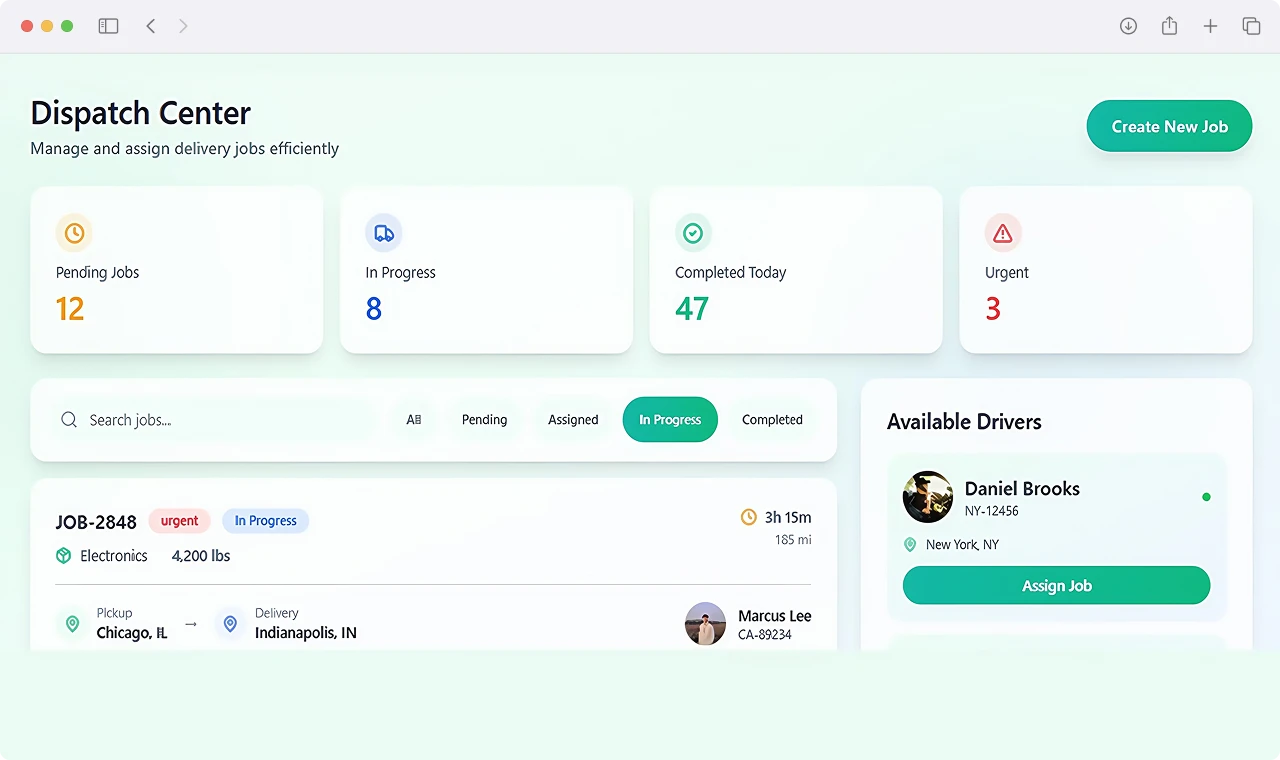Screen dimensions: 1280x760
Task: Open the JOB-2848 job title
Action: (96, 521)
